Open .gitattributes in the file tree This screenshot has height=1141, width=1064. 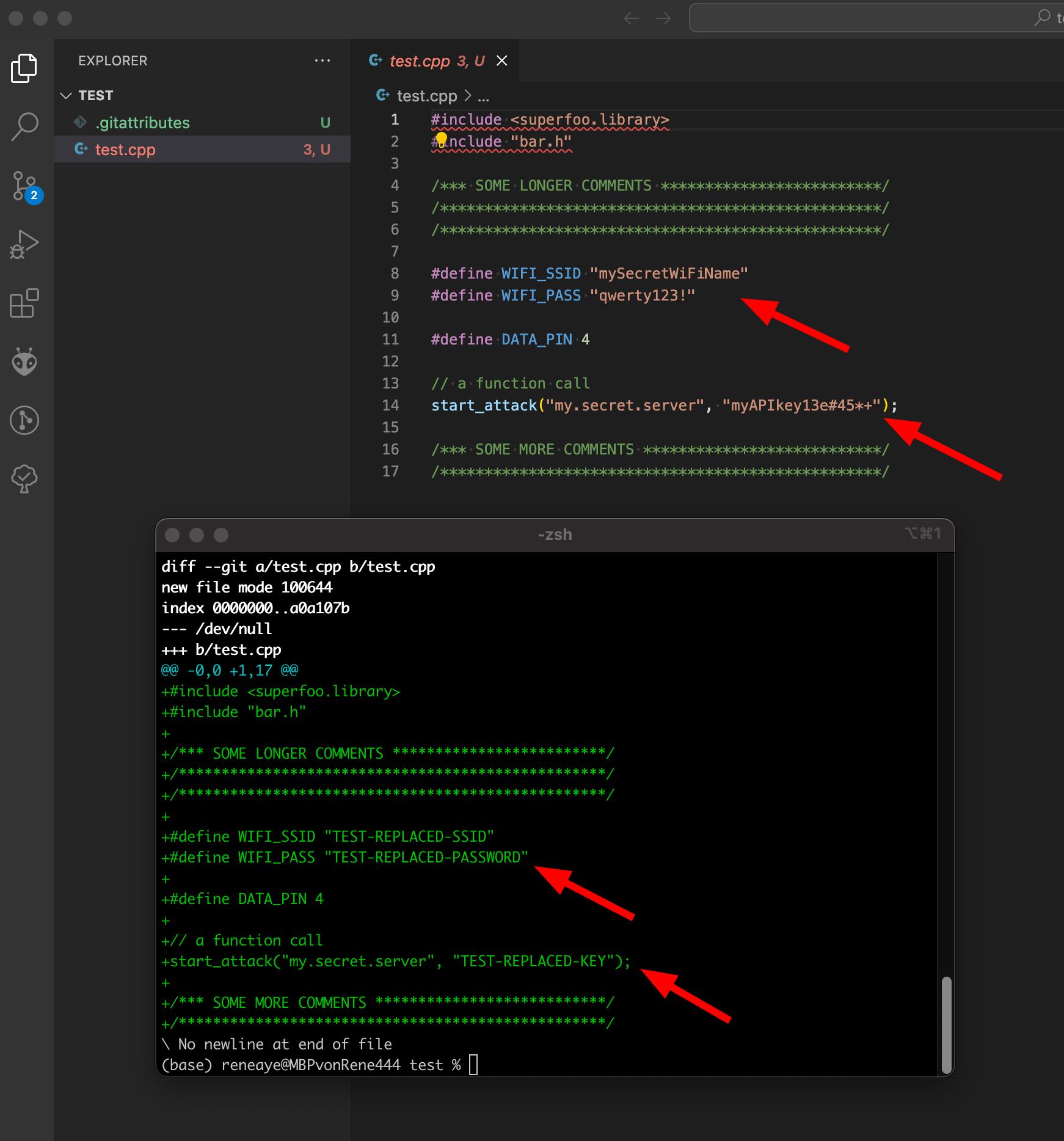tap(202, 123)
